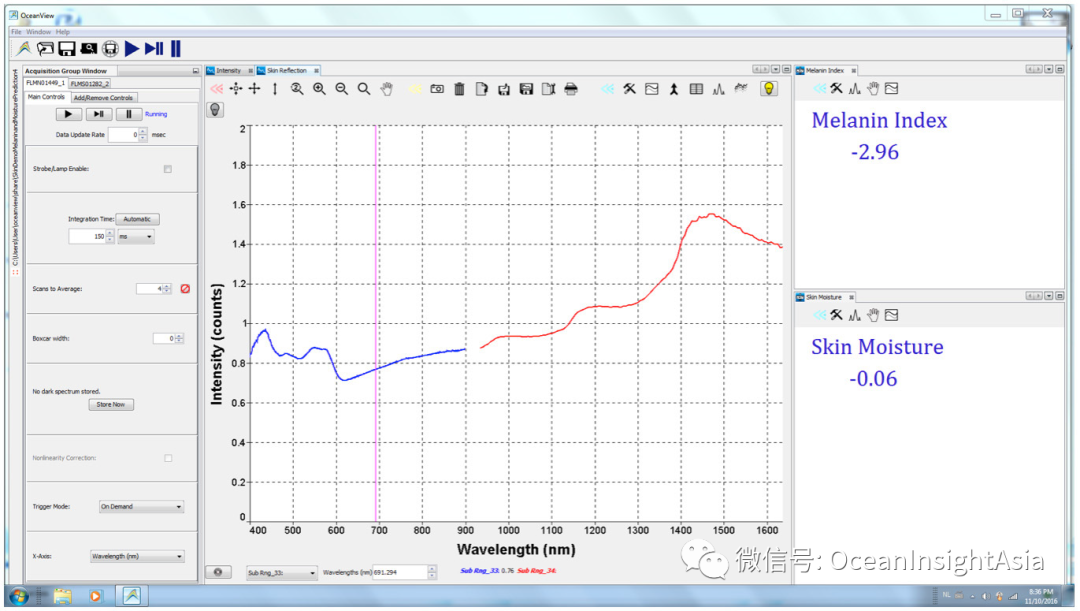This screenshot has width=1080, height=611.
Task: Click the OceanView taskbar icon
Action: (x=132, y=596)
